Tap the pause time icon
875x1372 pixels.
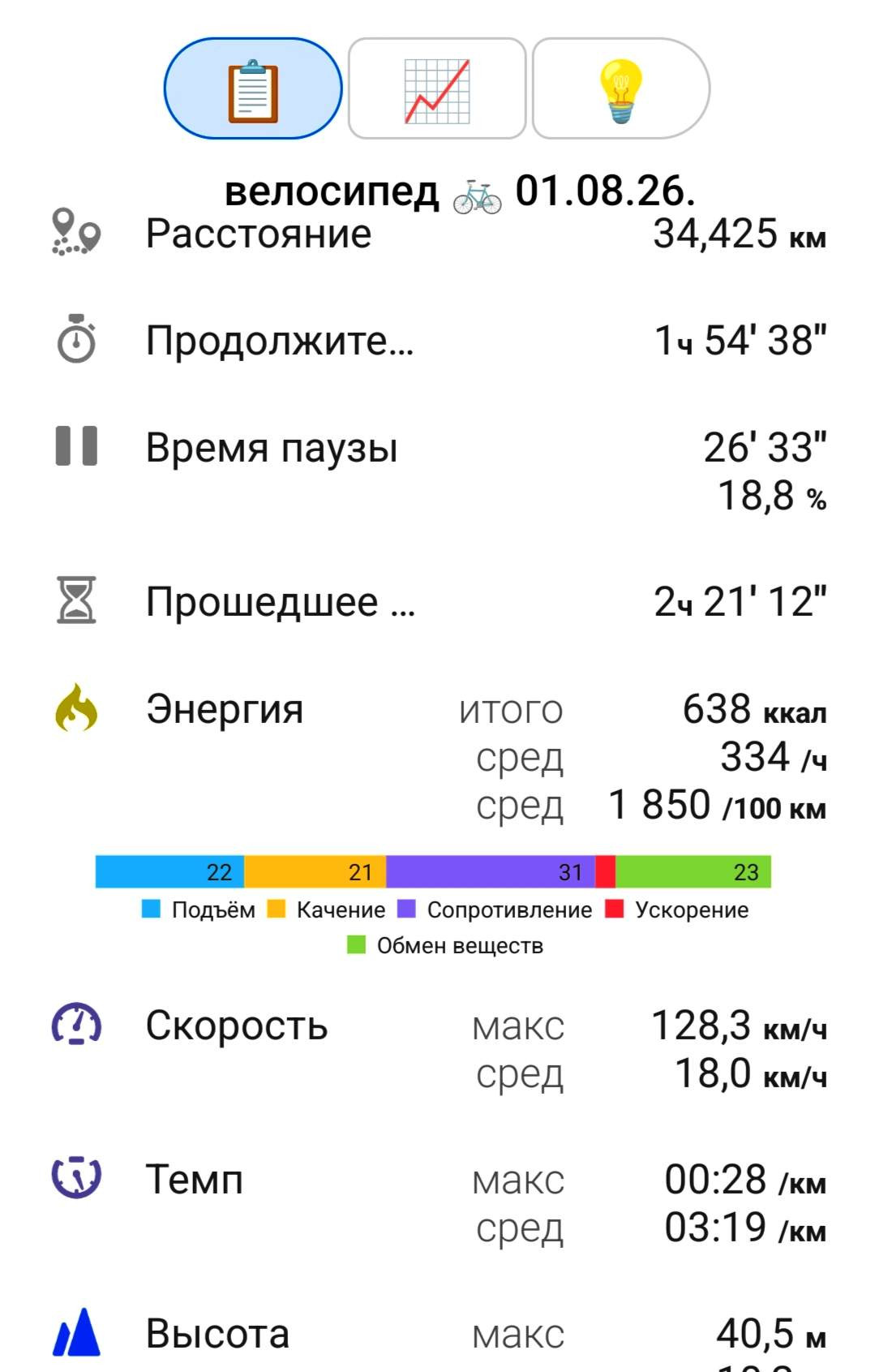point(76,446)
